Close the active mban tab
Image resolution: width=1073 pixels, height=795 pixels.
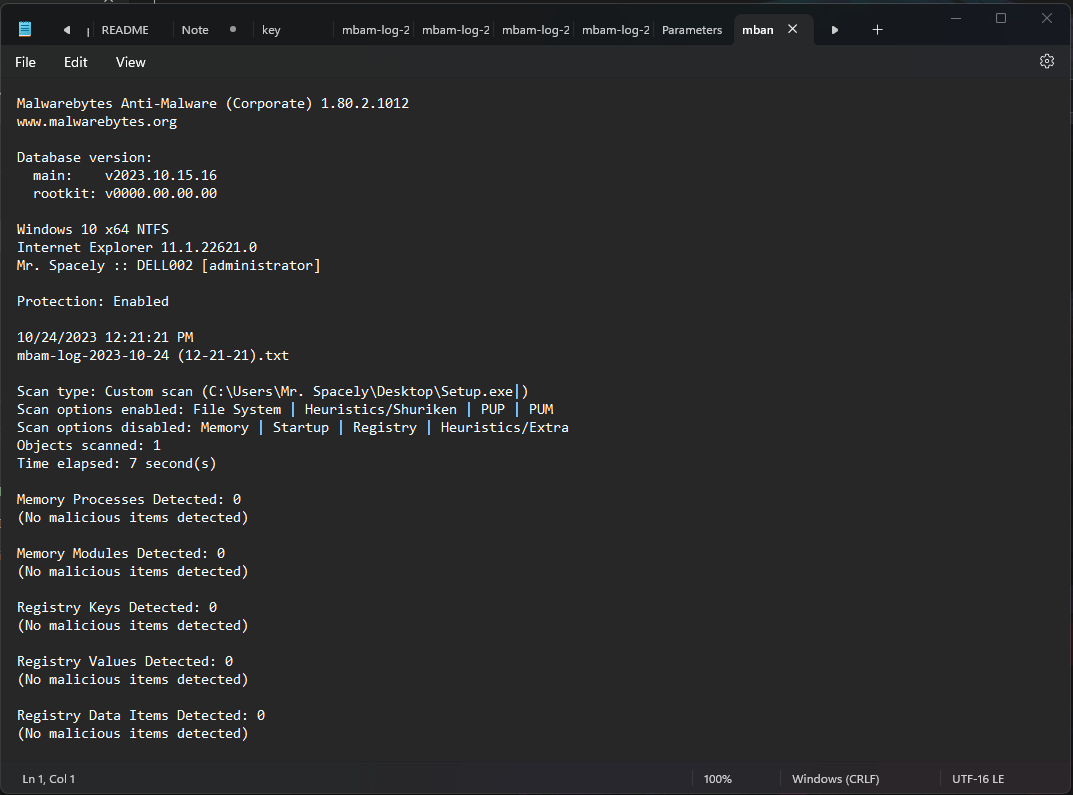coord(792,29)
